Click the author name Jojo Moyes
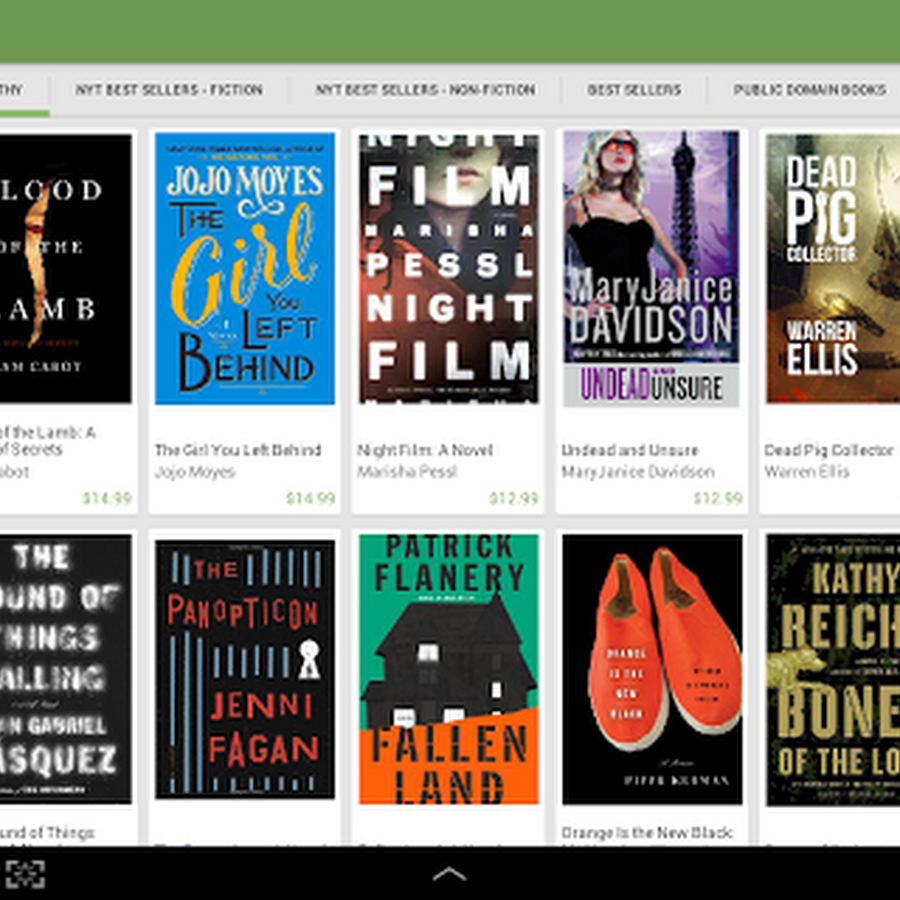The height and width of the screenshot is (900, 900). tap(195, 472)
